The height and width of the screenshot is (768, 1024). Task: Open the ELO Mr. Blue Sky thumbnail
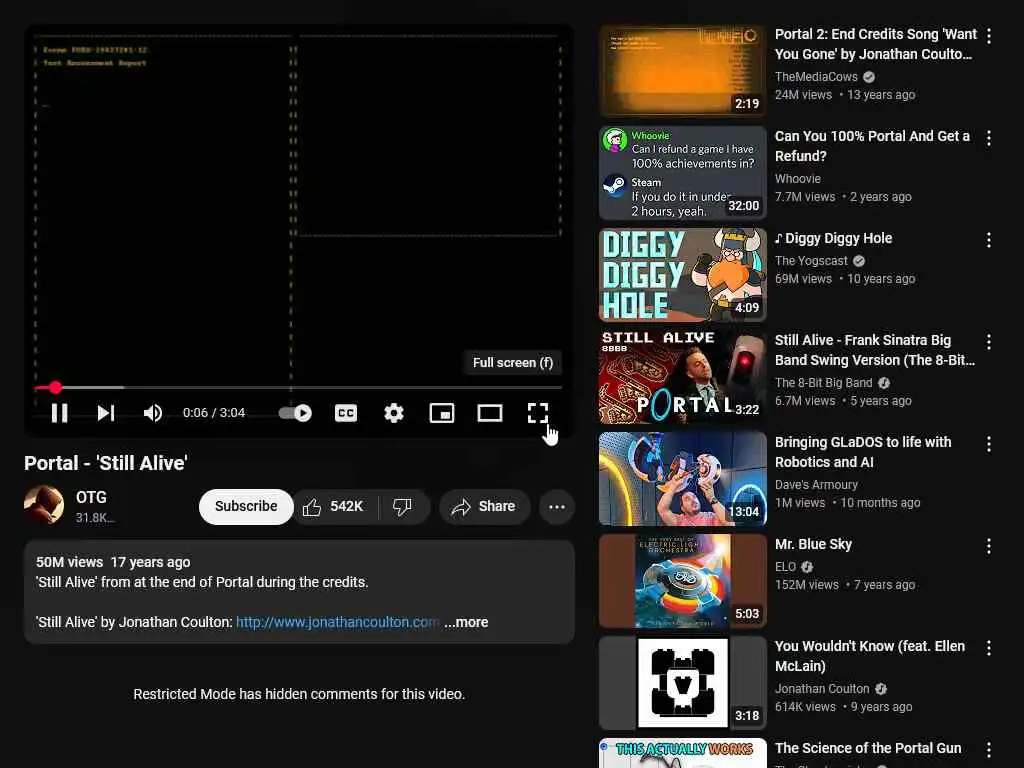click(x=682, y=581)
